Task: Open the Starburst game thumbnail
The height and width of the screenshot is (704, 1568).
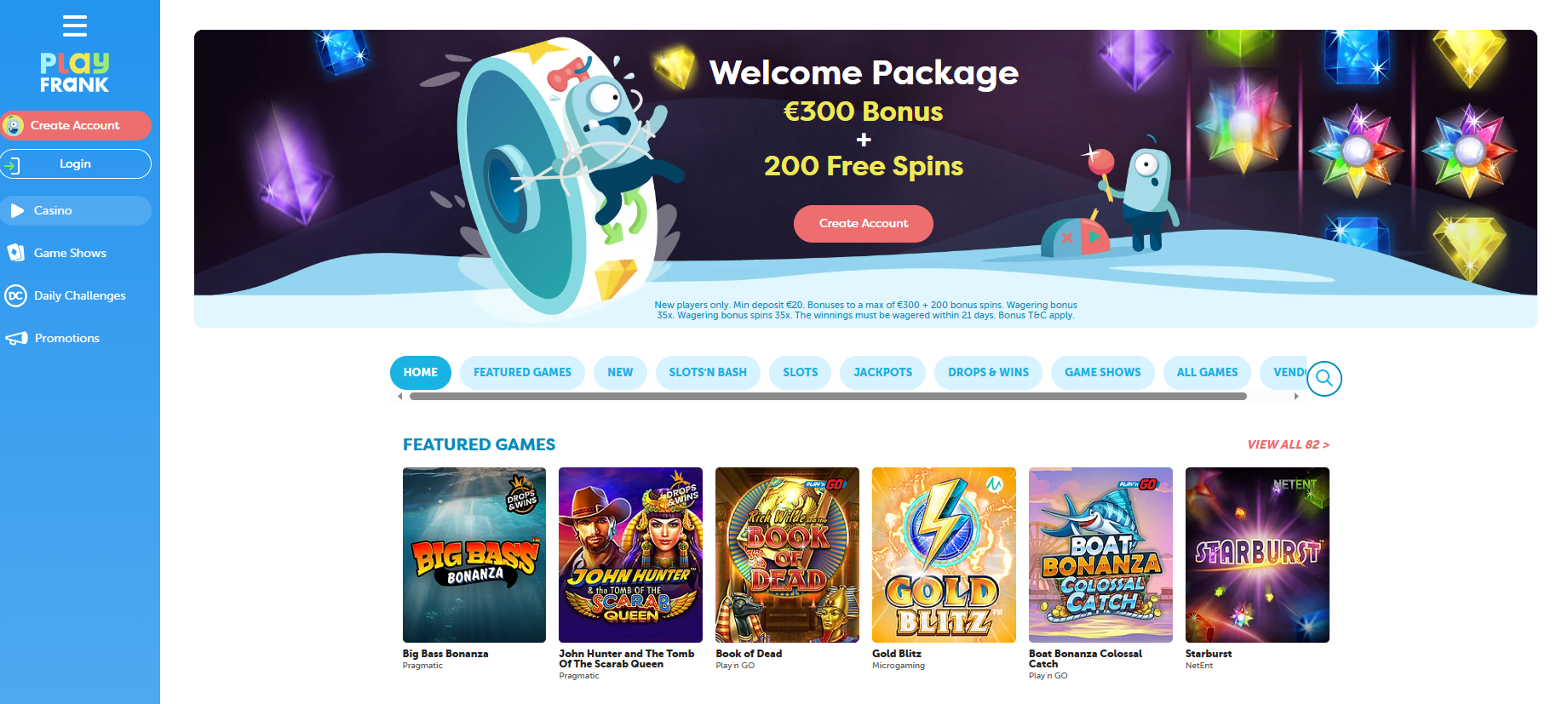Action: (1257, 555)
